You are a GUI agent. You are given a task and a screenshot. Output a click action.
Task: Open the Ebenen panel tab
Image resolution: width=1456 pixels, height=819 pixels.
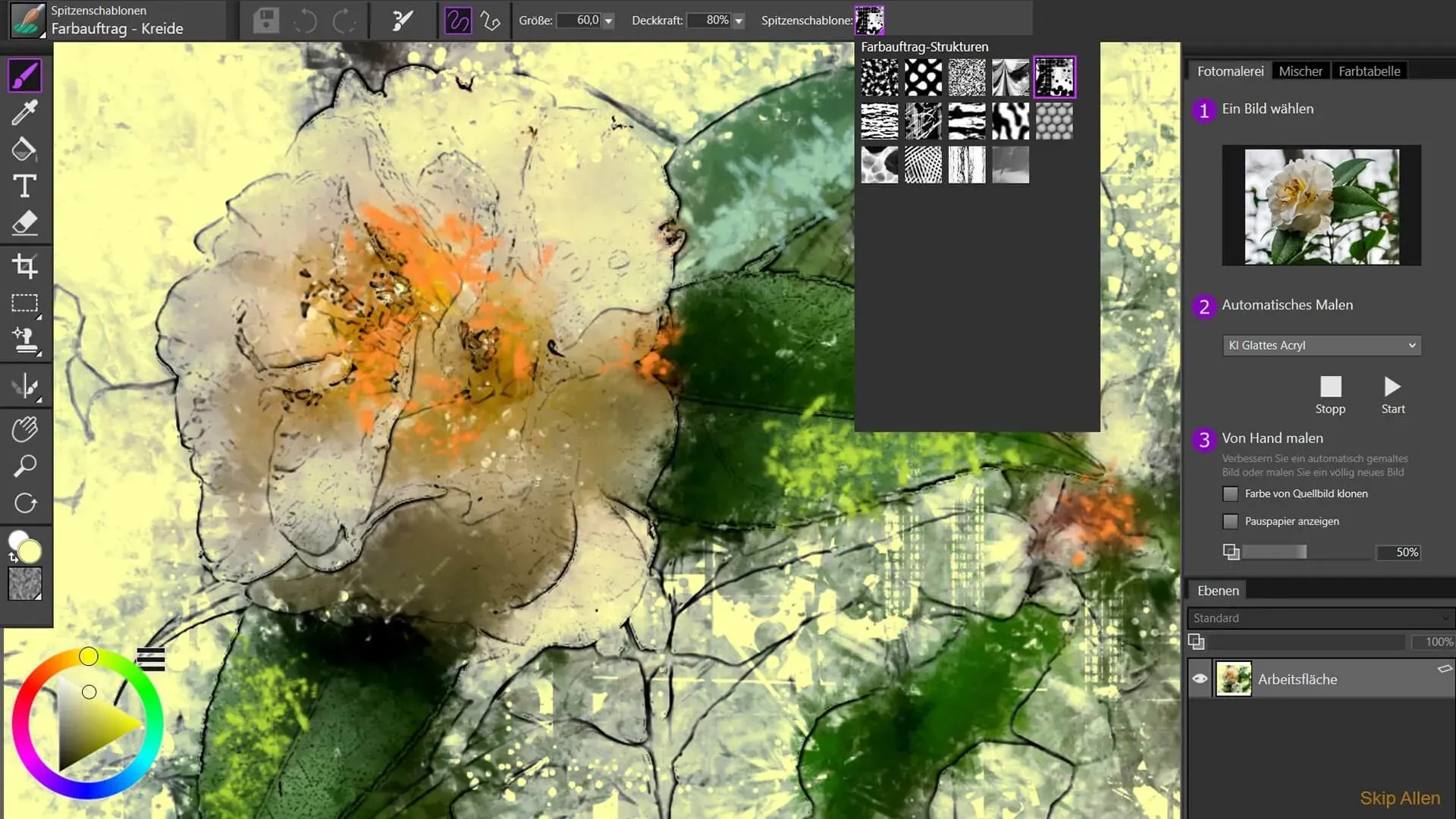pos(1218,590)
